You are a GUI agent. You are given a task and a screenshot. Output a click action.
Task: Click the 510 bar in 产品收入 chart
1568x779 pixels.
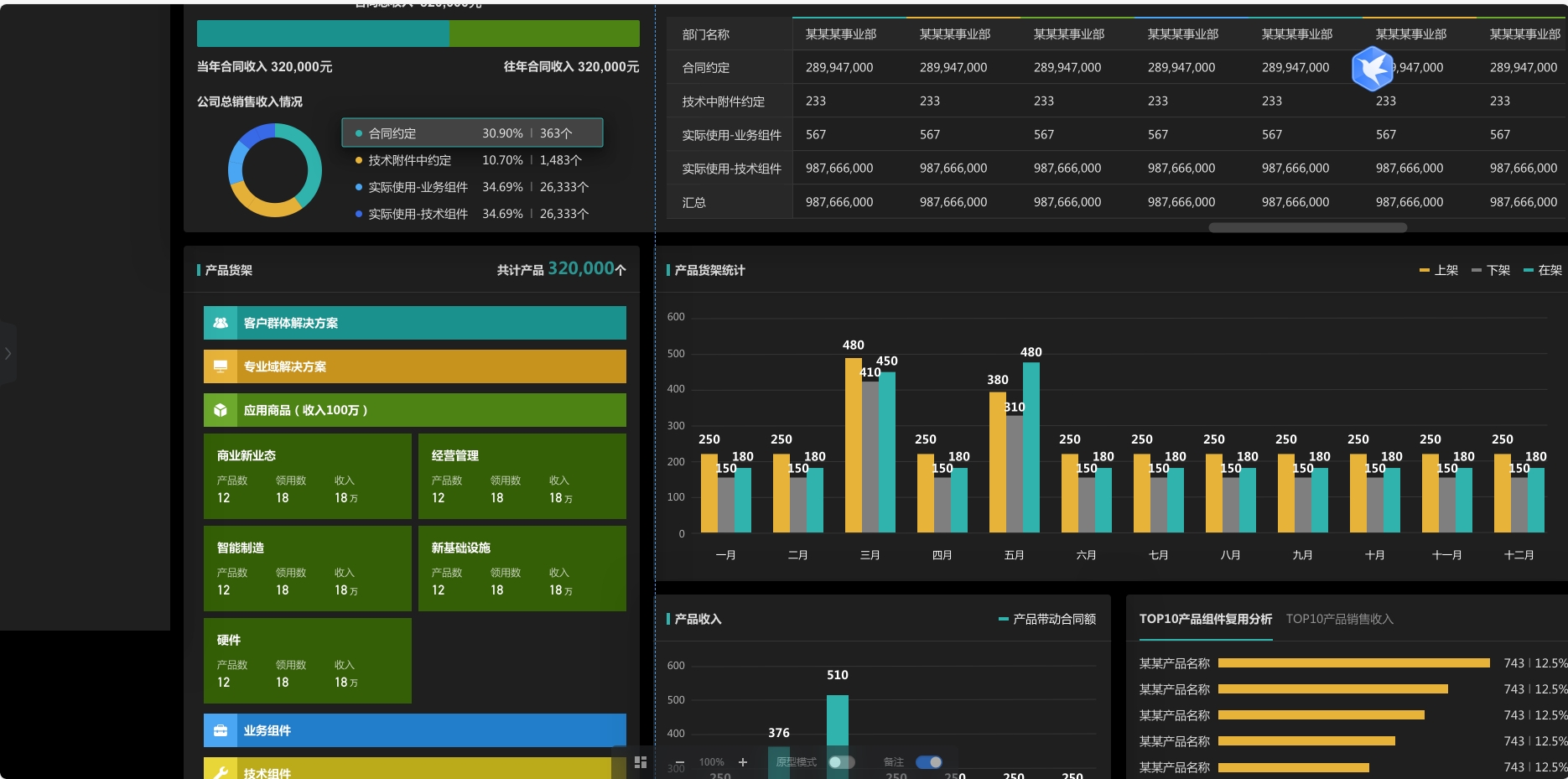[838, 736]
